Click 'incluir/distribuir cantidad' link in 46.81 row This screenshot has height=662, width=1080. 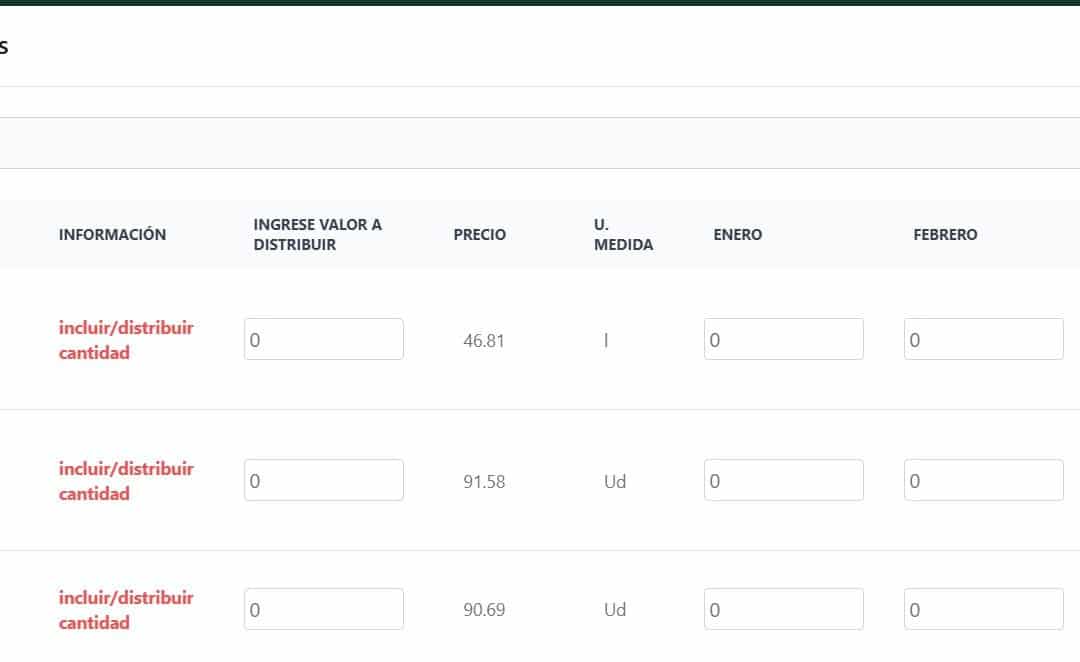[x=126, y=340]
